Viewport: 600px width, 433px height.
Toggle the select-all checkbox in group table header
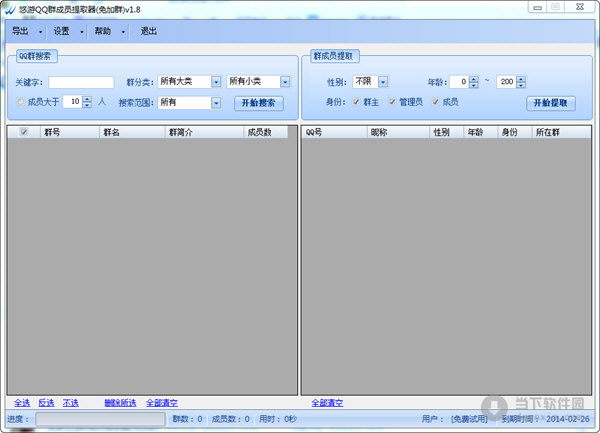[24, 132]
